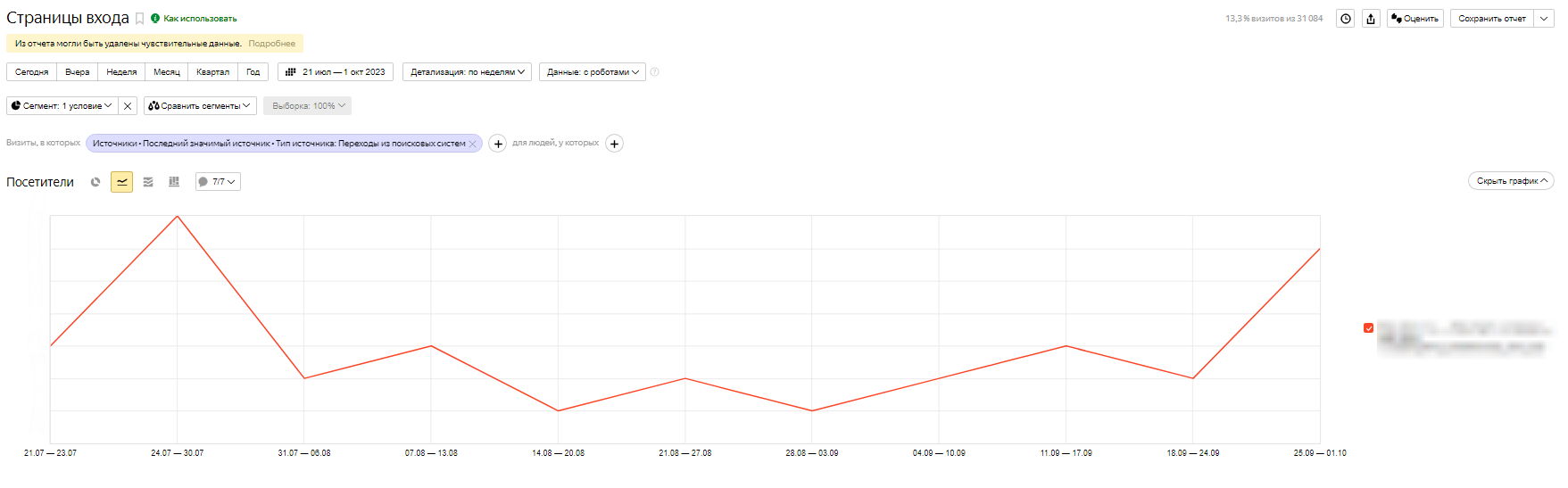Bookmark the Страницы входа report
The width and height of the screenshot is (1568, 488).
point(139,19)
